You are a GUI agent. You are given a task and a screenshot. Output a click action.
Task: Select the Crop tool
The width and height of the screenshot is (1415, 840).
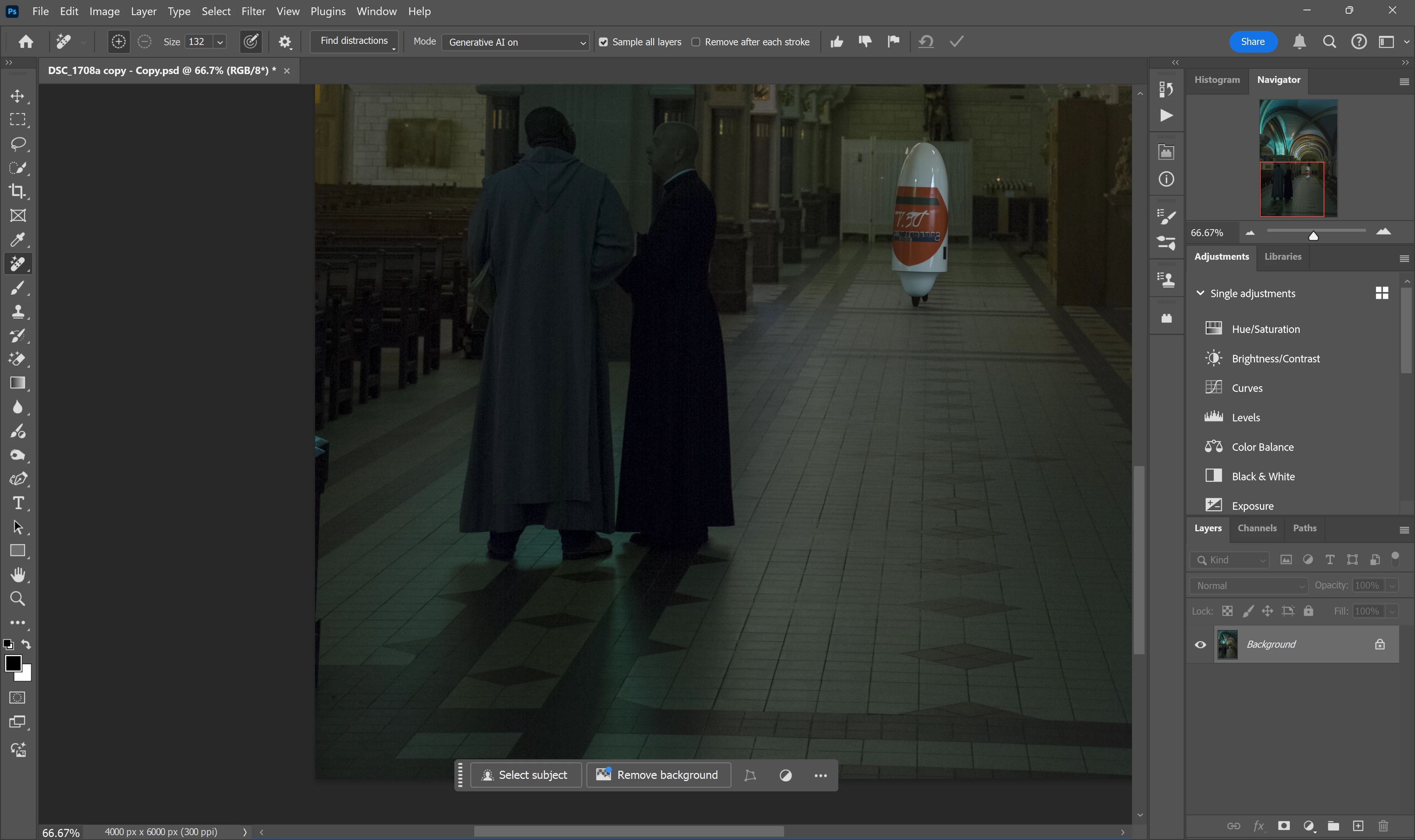tap(18, 191)
